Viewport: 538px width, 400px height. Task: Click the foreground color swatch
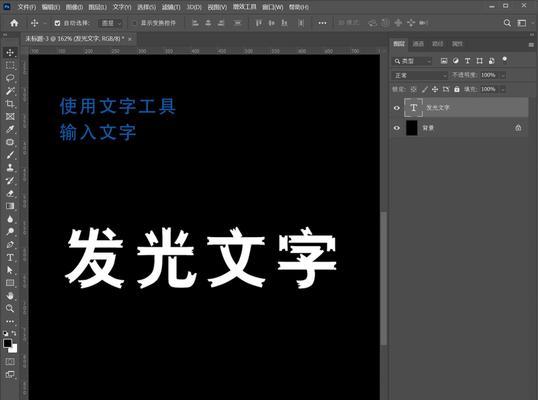point(7,343)
